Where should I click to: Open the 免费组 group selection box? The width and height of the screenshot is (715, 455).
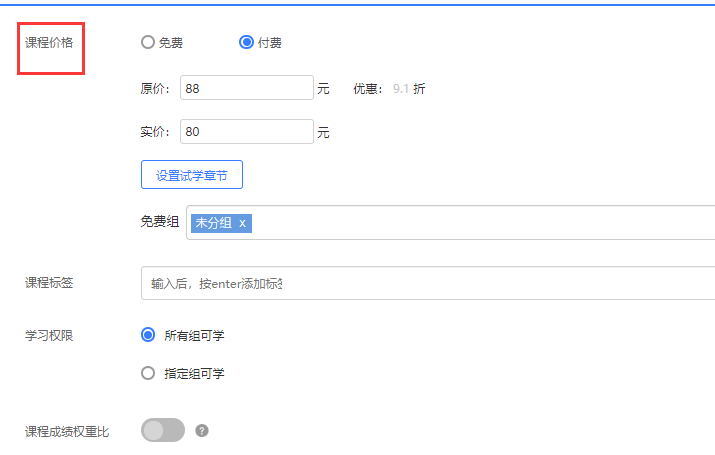480,223
